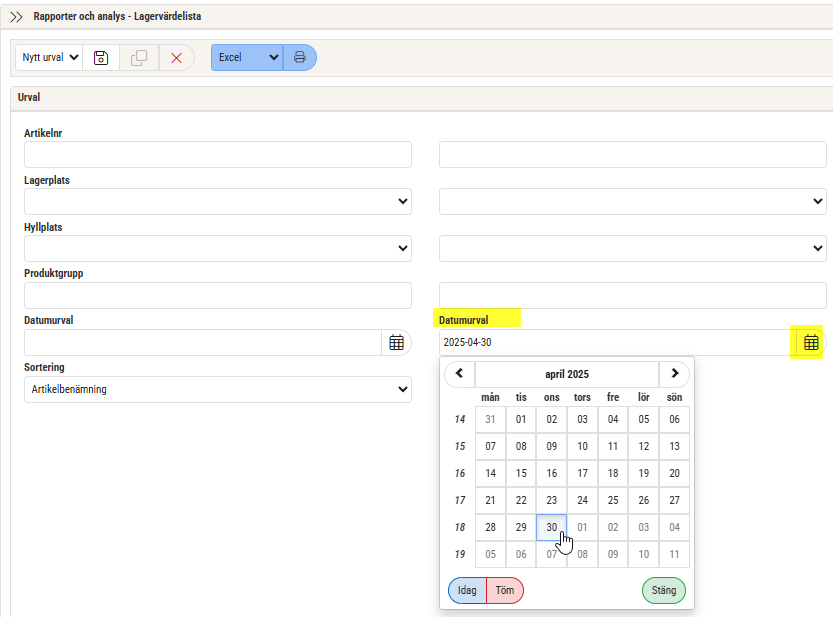
Task: Go to previous month in calendar
Action: click(460, 374)
